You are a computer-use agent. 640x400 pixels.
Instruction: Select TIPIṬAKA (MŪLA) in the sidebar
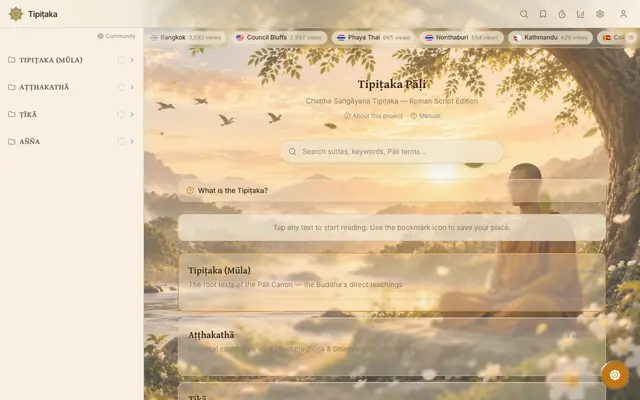51,60
